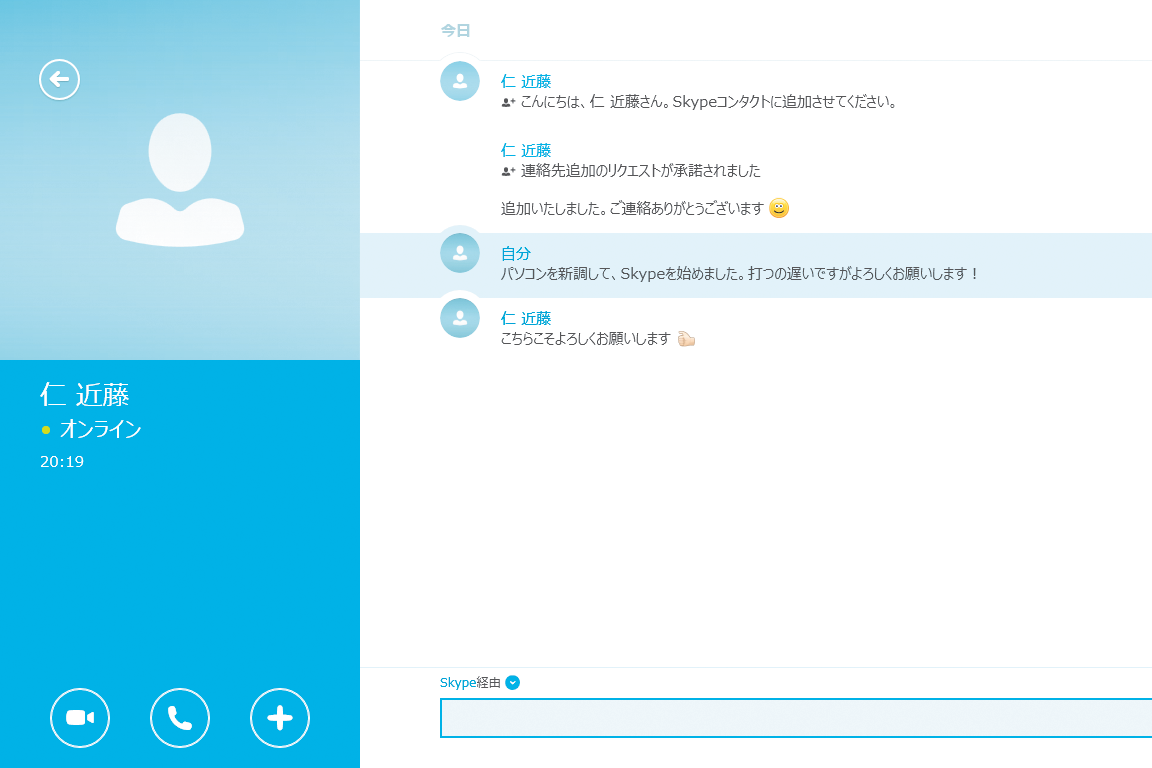Click the contact name 仁 近藤 in sidebar

point(85,395)
